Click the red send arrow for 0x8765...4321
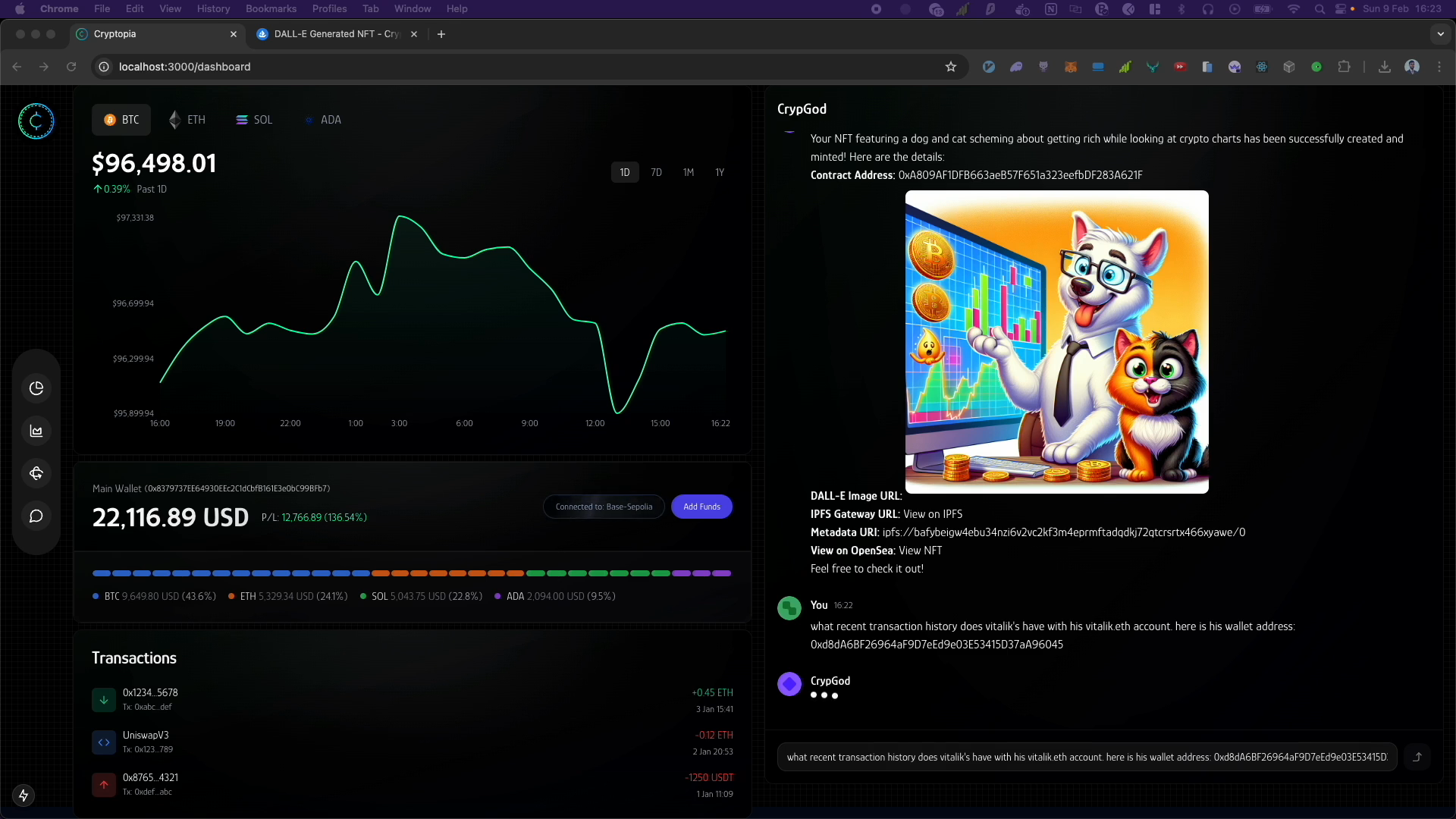 [104, 785]
